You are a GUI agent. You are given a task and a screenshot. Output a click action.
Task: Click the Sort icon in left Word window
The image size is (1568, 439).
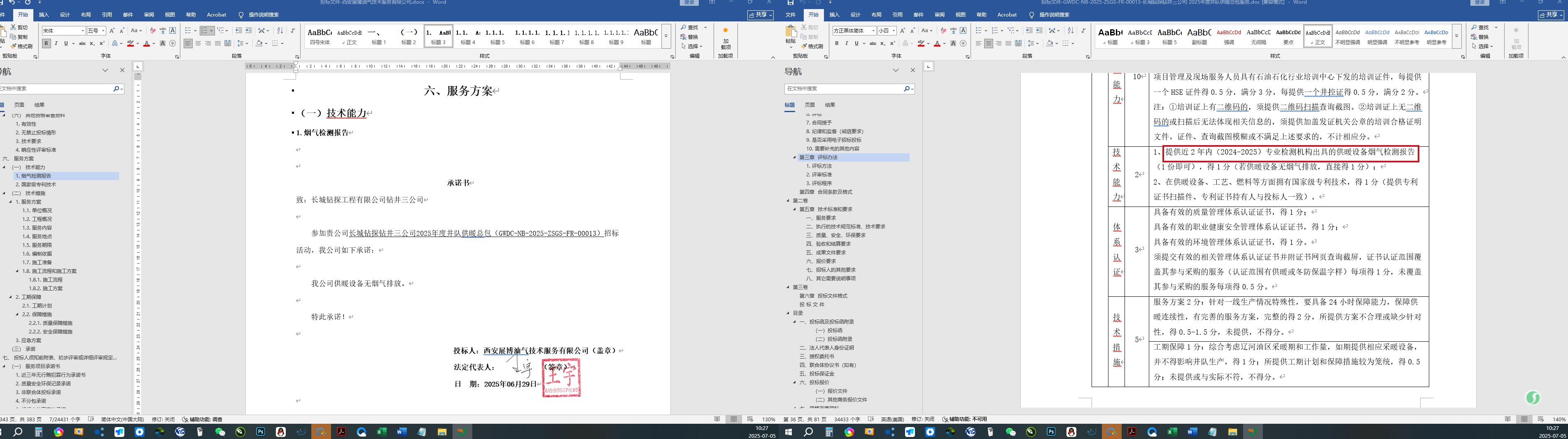[x=280, y=31]
